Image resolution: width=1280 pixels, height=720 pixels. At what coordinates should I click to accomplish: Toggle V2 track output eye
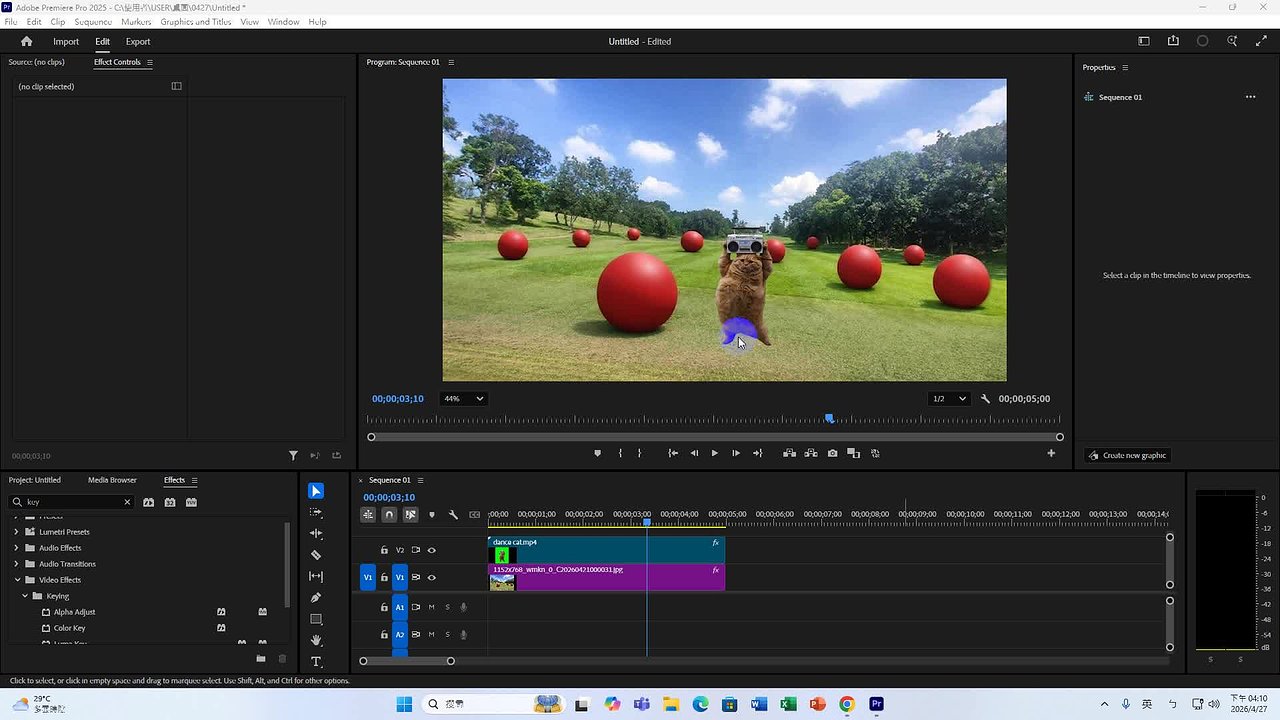432,550
